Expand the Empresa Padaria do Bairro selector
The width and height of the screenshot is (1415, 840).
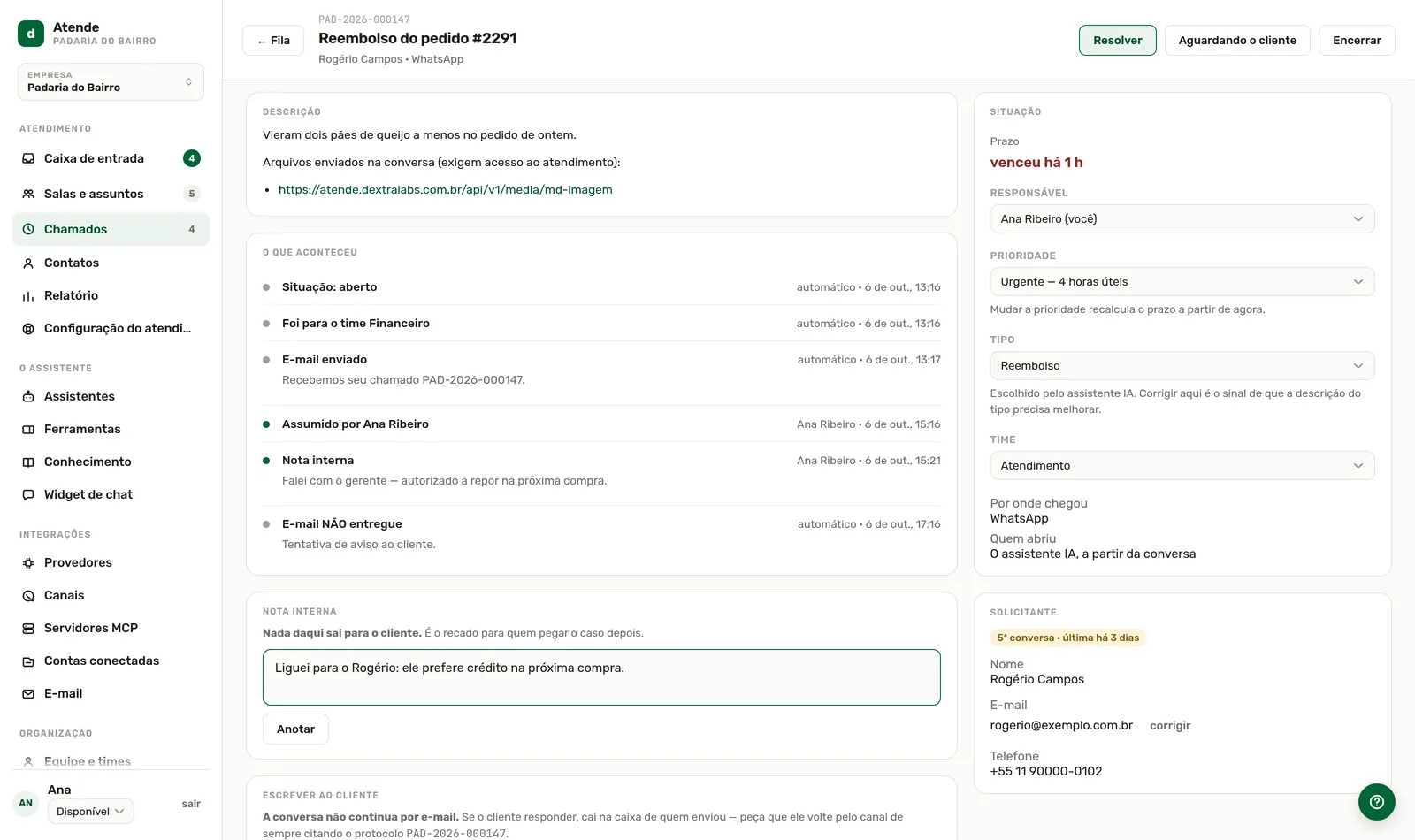click(111, 81)
